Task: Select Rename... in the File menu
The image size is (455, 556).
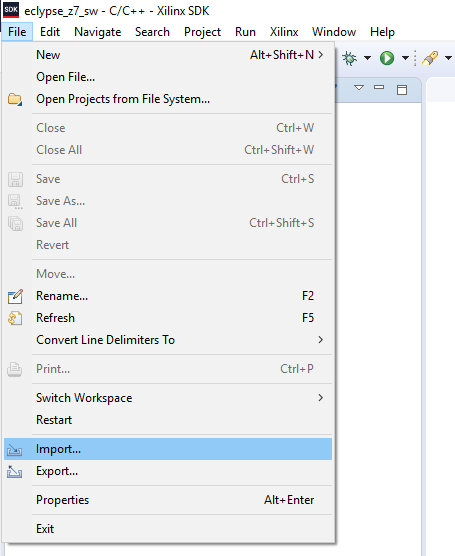Action: pos(168,296)
